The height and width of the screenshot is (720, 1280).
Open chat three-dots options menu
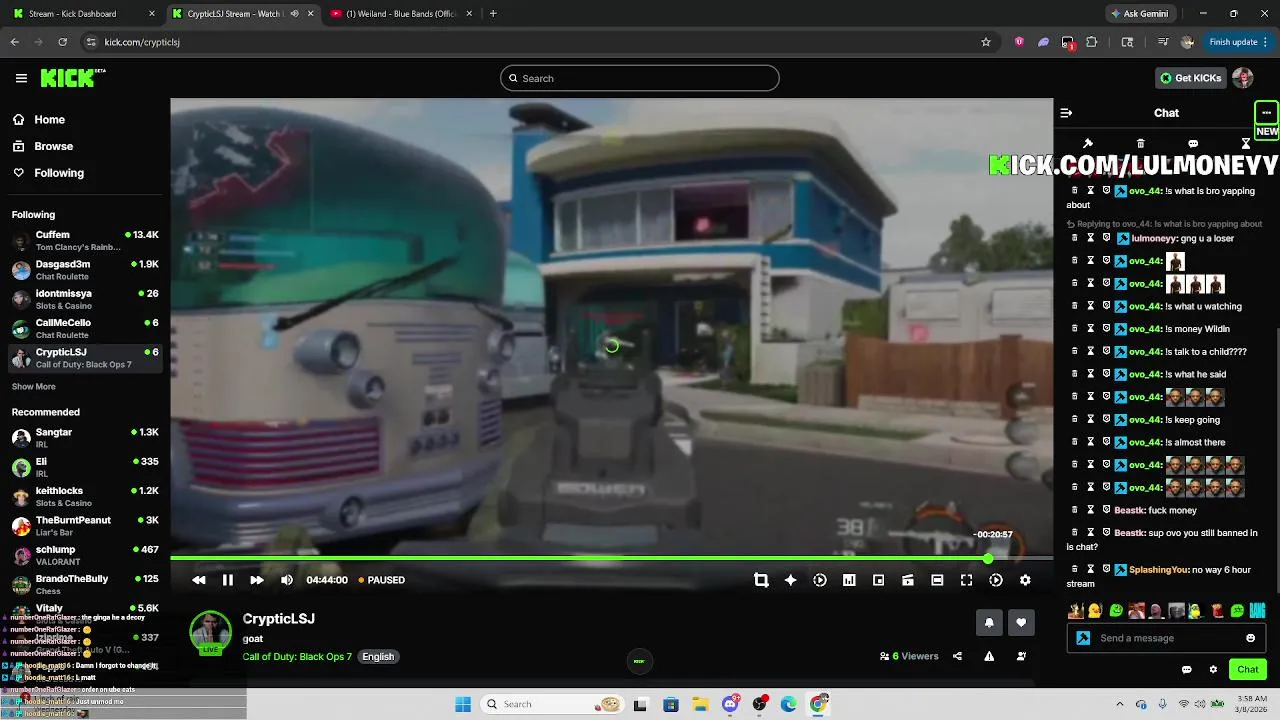point(1266,112)
